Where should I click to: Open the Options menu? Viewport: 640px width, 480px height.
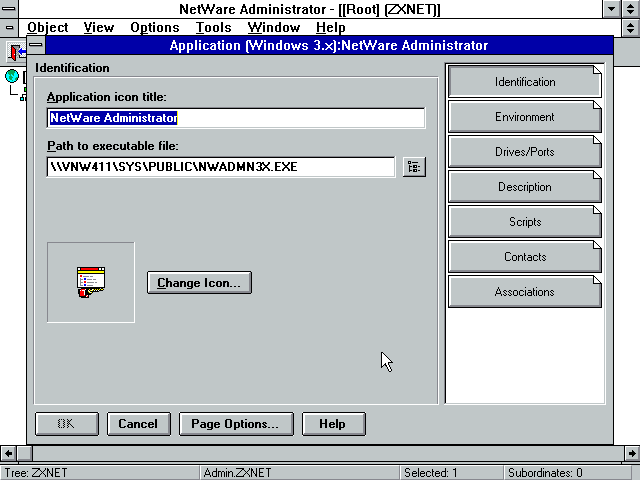point(155,27)
